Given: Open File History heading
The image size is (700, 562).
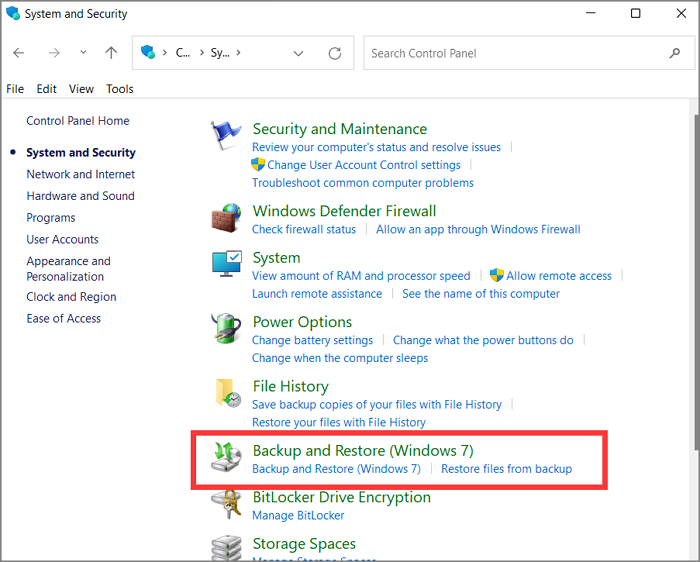Looking at the screenshot, I should click(x=291, y=387).
